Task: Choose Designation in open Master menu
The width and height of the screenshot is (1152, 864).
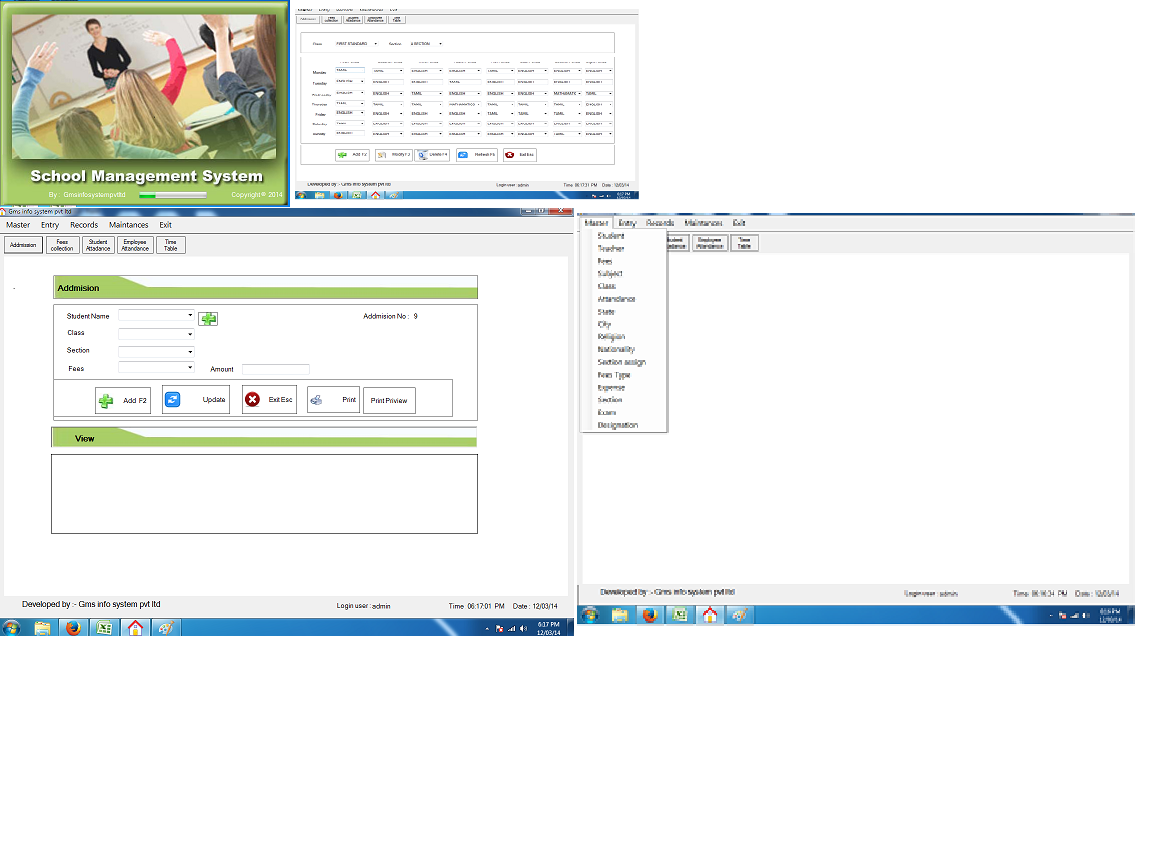Action: pyautogui.click(x=617, y=425)
